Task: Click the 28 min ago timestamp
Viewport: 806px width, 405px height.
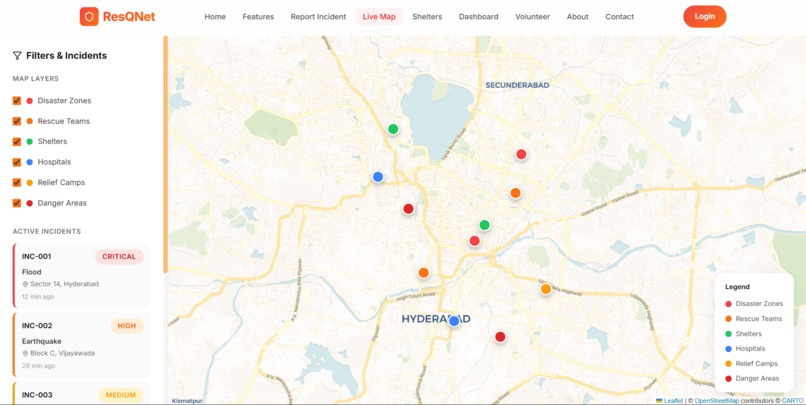Action: click(x=39, y=366)
